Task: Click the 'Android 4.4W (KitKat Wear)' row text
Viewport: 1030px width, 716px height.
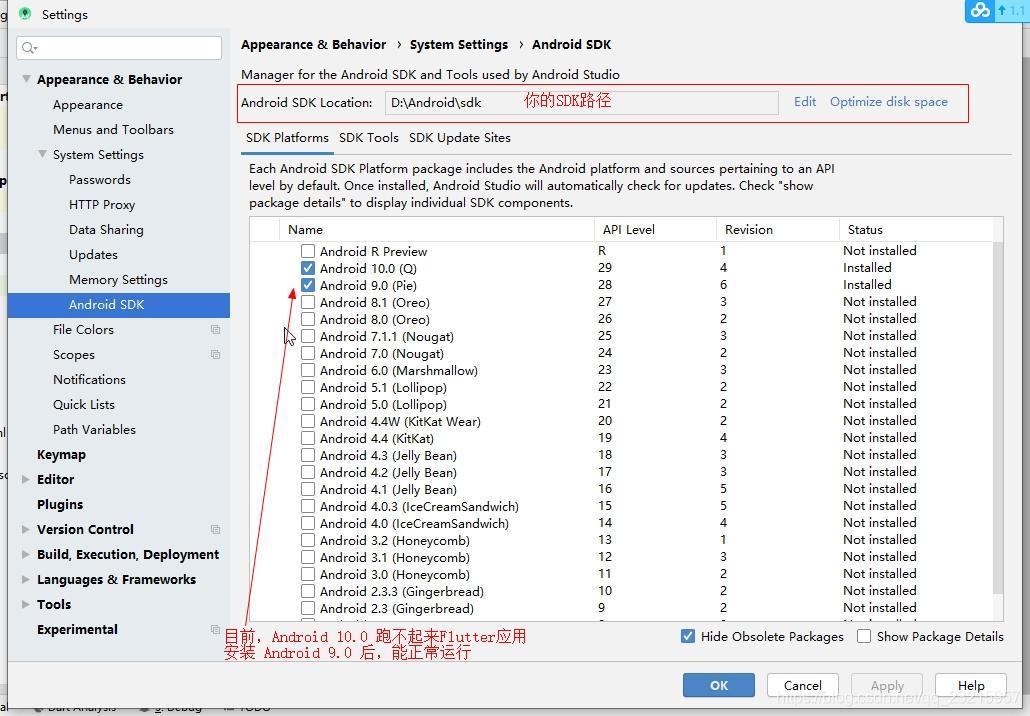Action: [x=400, y=422]
